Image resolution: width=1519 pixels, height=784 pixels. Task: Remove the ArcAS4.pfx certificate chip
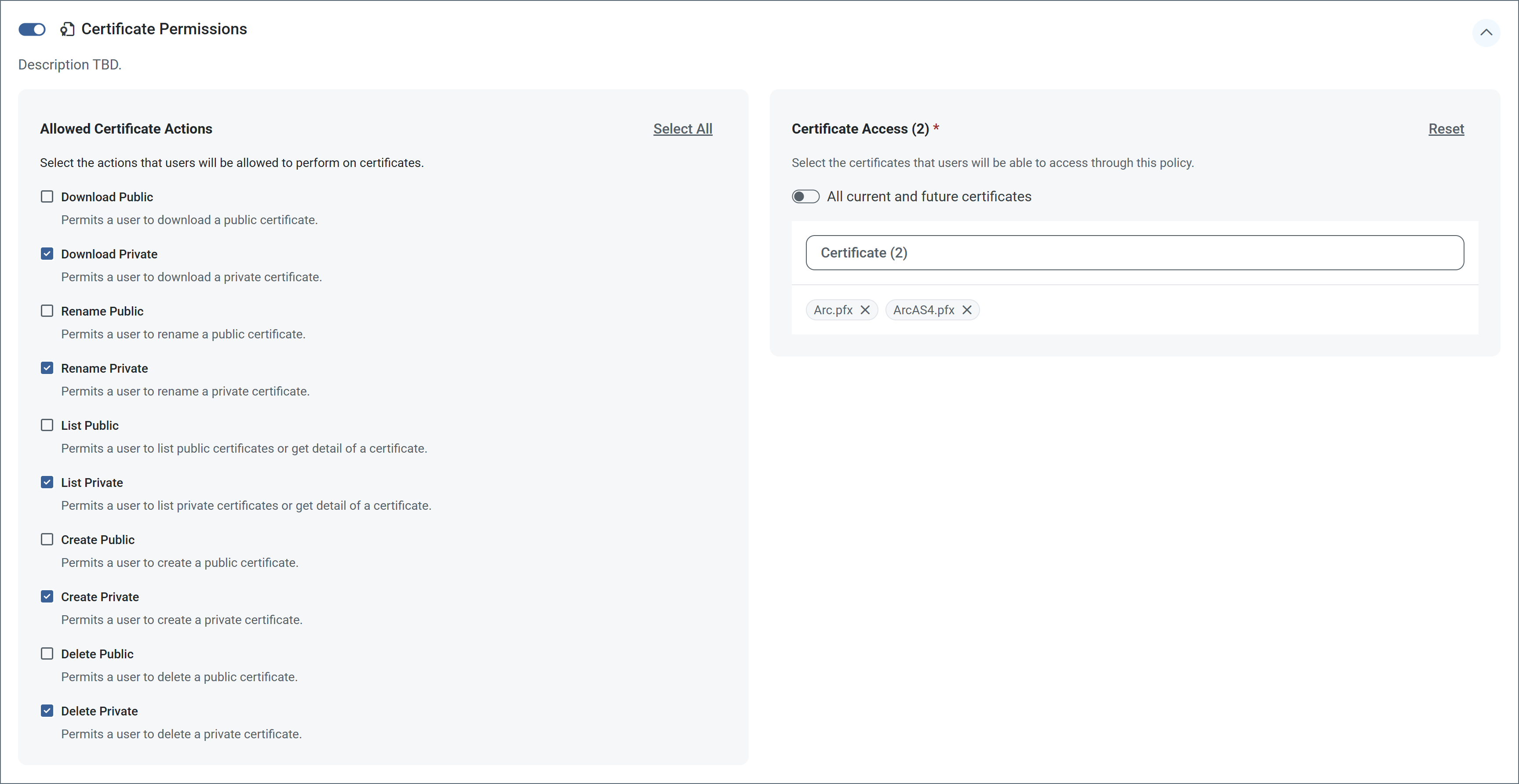967,310
